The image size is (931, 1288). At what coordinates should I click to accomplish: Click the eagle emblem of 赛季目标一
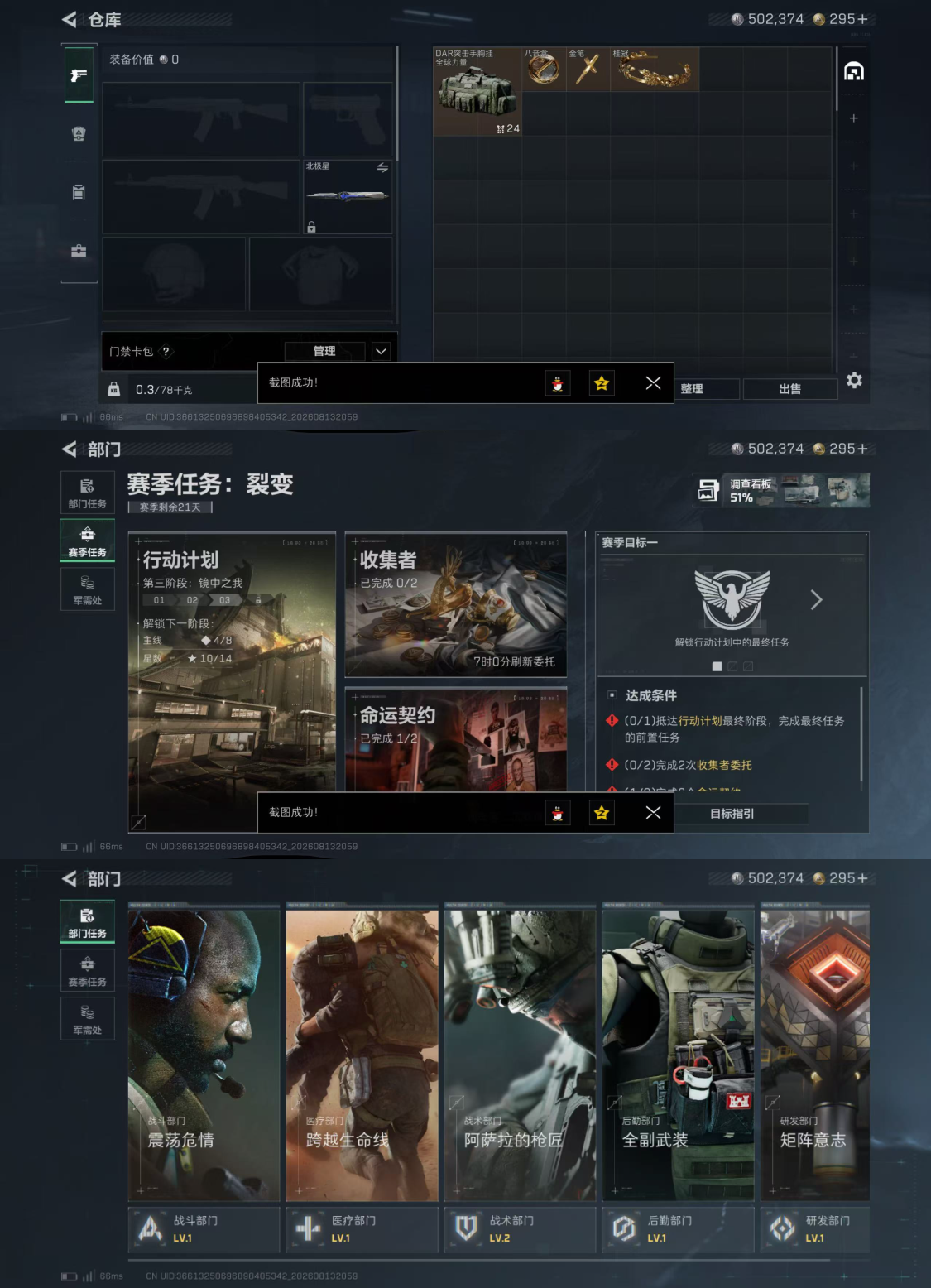point(732,599)
